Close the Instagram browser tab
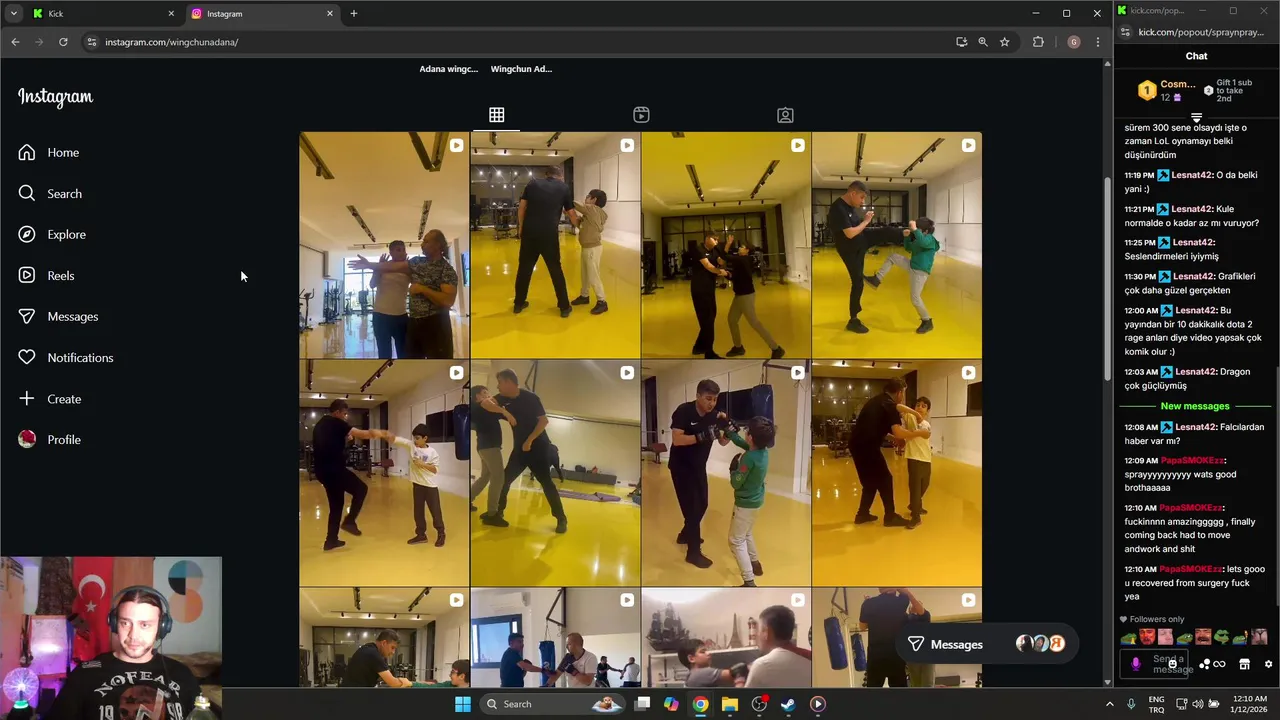Image resolution: width=1280 pixels, height=720 pixels. click(329, 14)
